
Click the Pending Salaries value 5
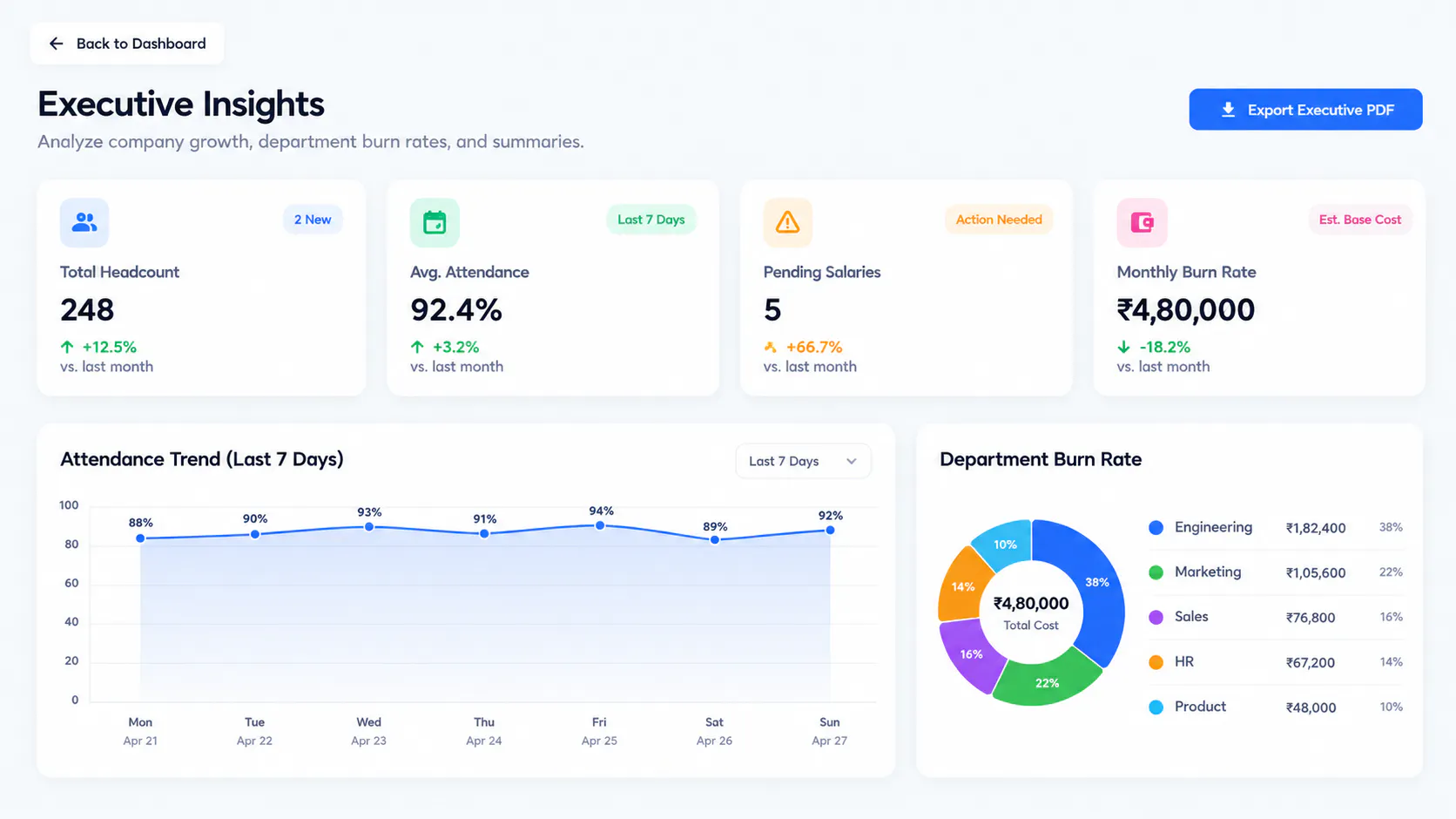pyautogui.click(x=772, y=310)
